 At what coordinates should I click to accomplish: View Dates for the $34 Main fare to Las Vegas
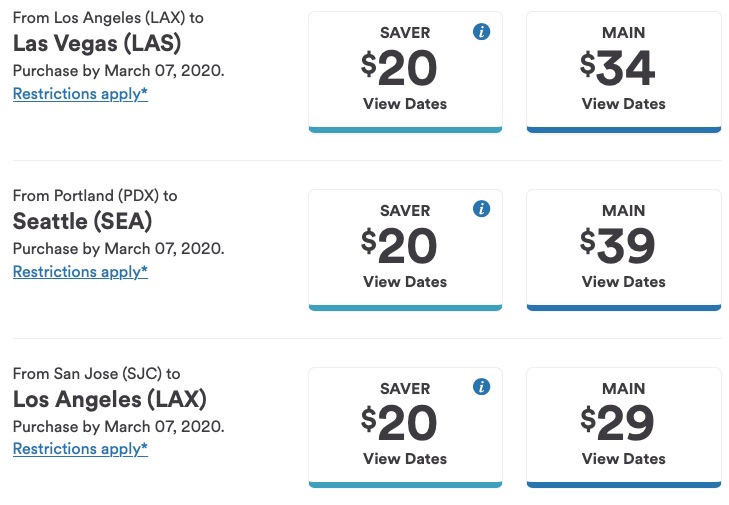pos(623,104)
